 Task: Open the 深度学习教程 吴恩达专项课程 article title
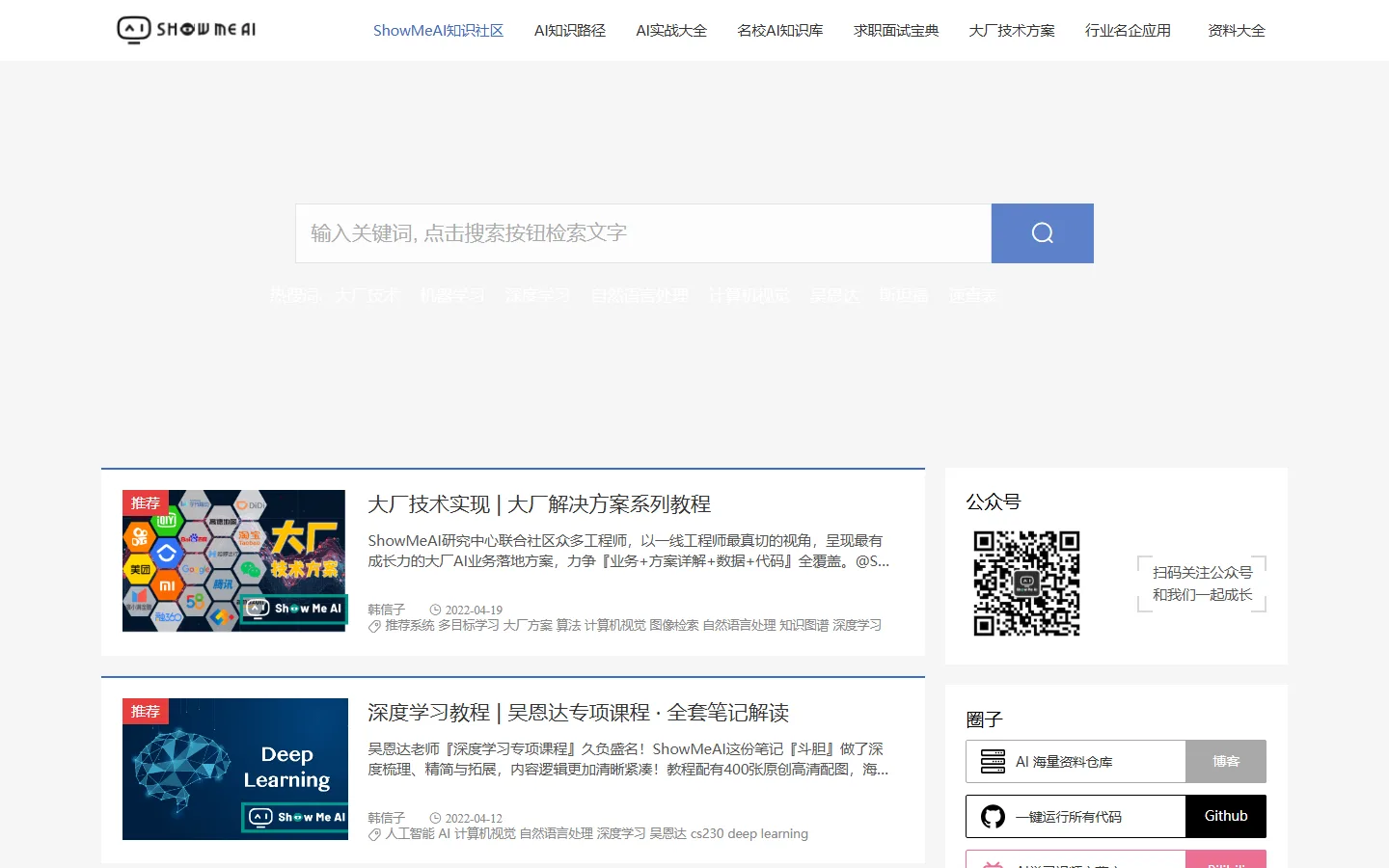[x=579, y=713]
